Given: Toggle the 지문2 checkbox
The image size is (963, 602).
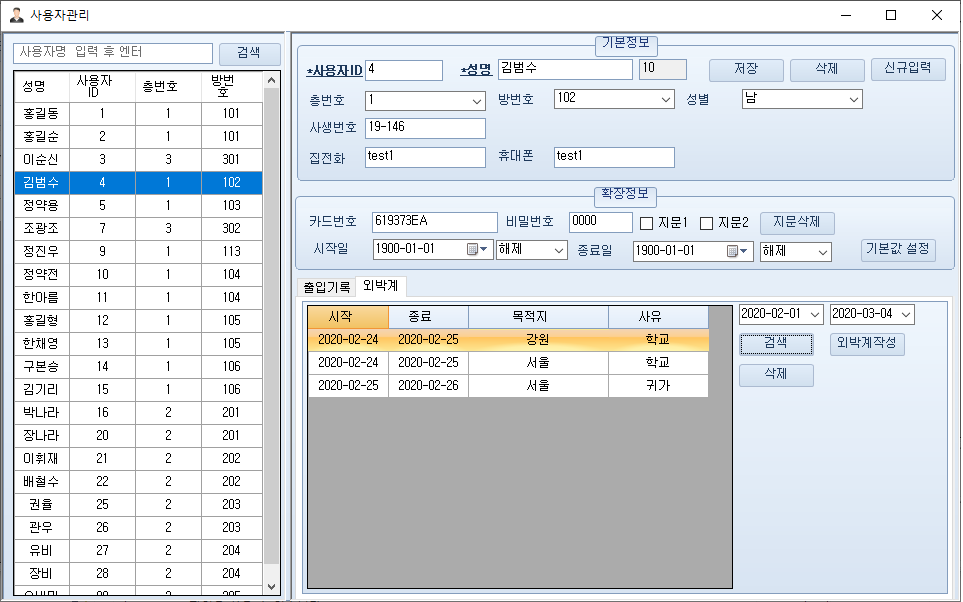Looking at the screenshot, I should [x=706, y=223].
